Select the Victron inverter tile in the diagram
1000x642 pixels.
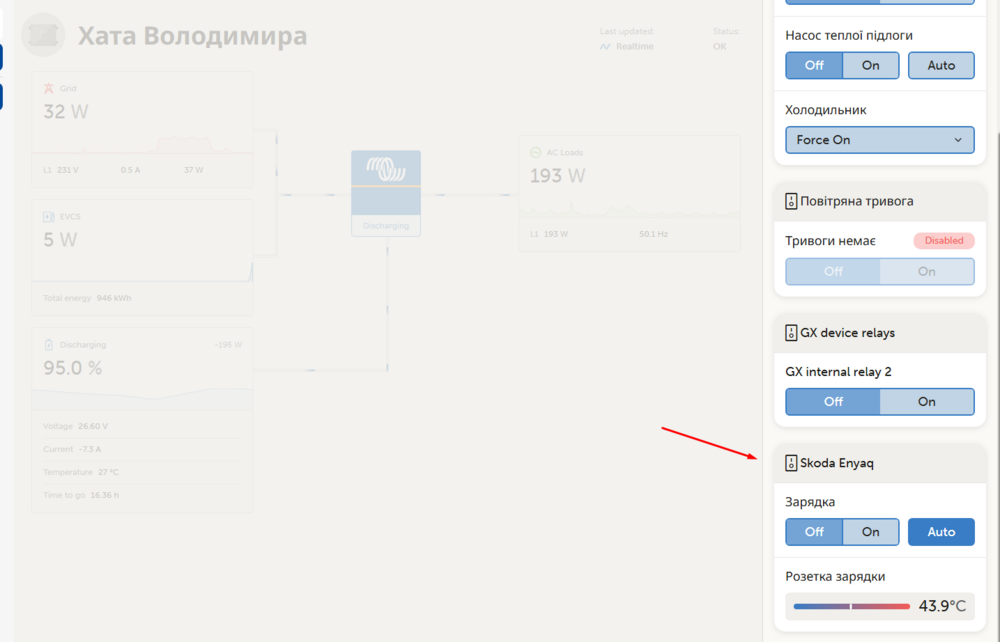386,193
